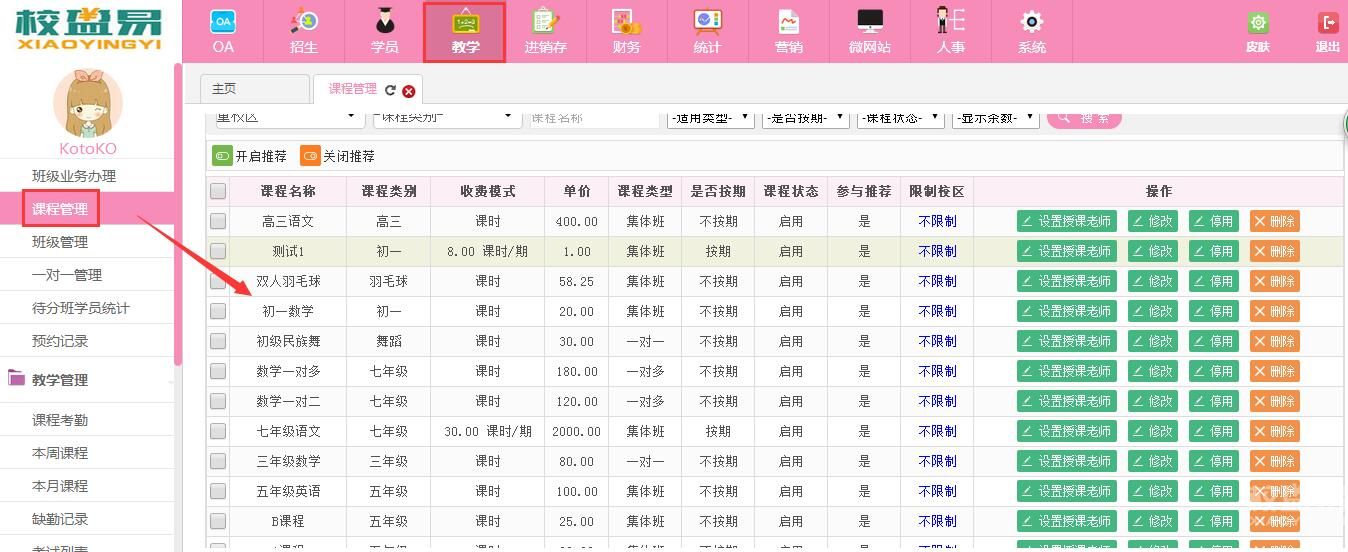Click the 关闭推荐 disable recommendation button
The height and width of the screenshot is (552, 1348).
pyautogui.click(x=338, y=156)
